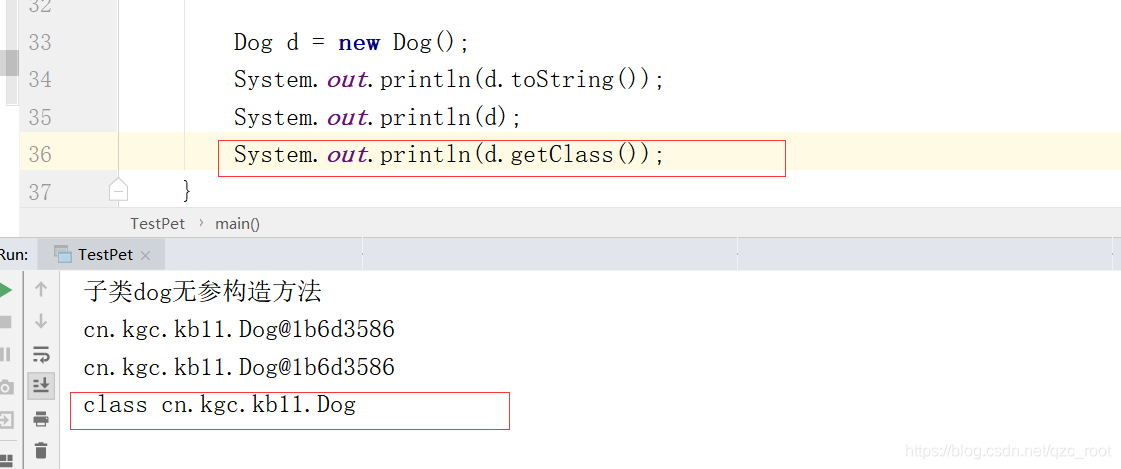Click main() in the breadcrumb

click(237, 223)
